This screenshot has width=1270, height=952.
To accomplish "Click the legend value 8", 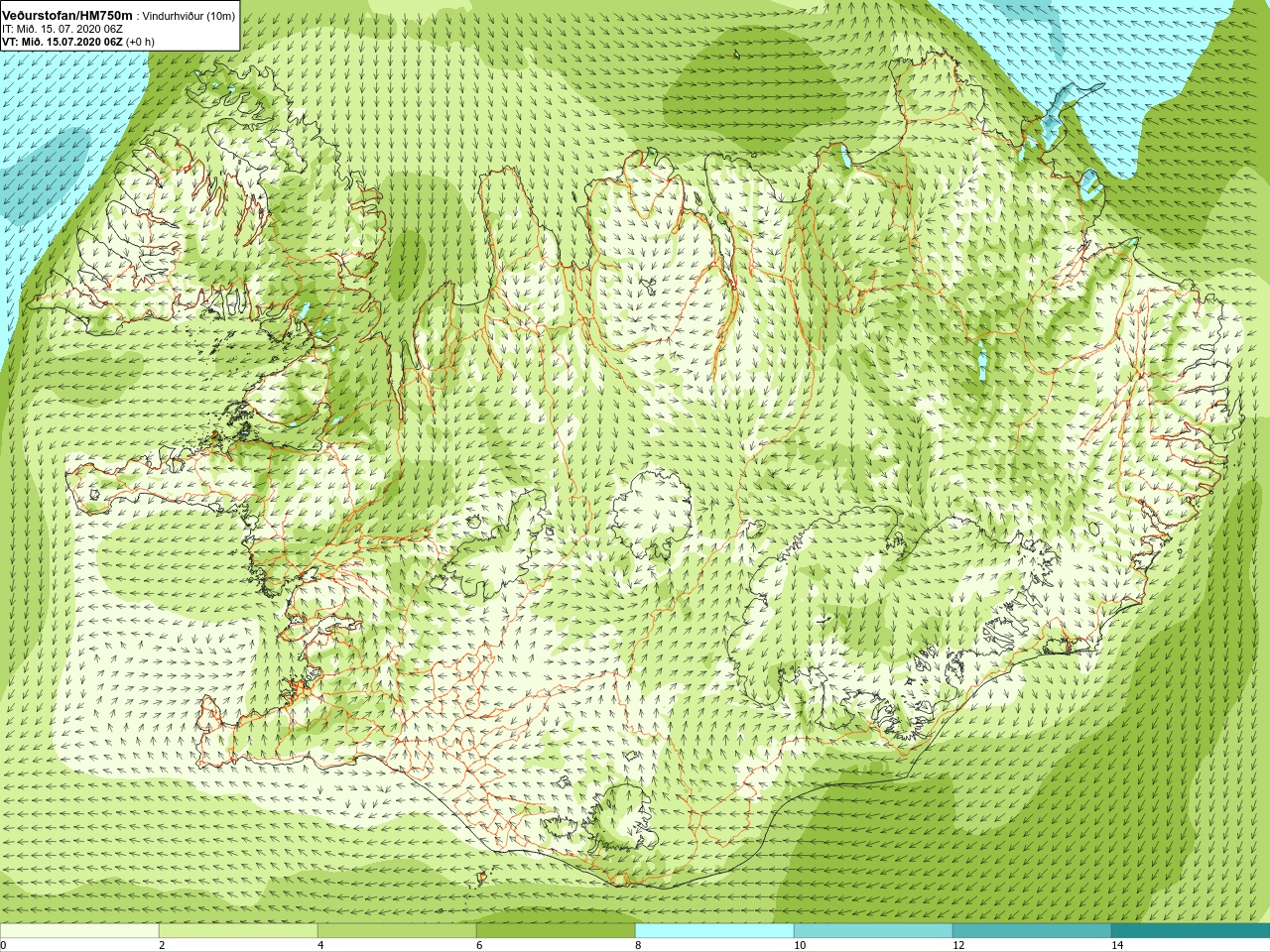I will [638, 945].
